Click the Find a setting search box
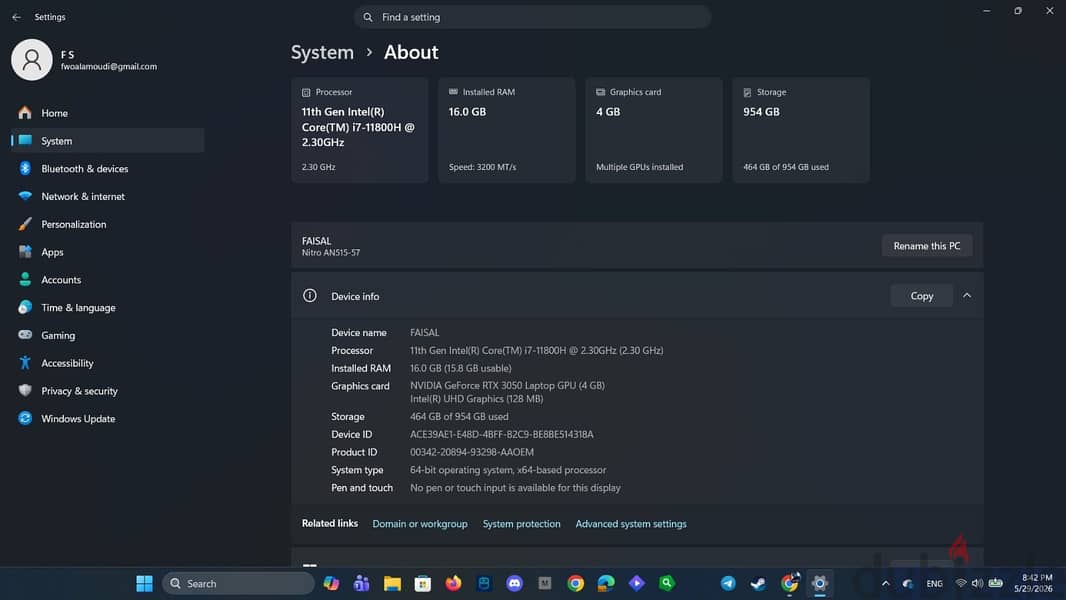This screenshot has width=1066, height=600. tap(532, 17)
